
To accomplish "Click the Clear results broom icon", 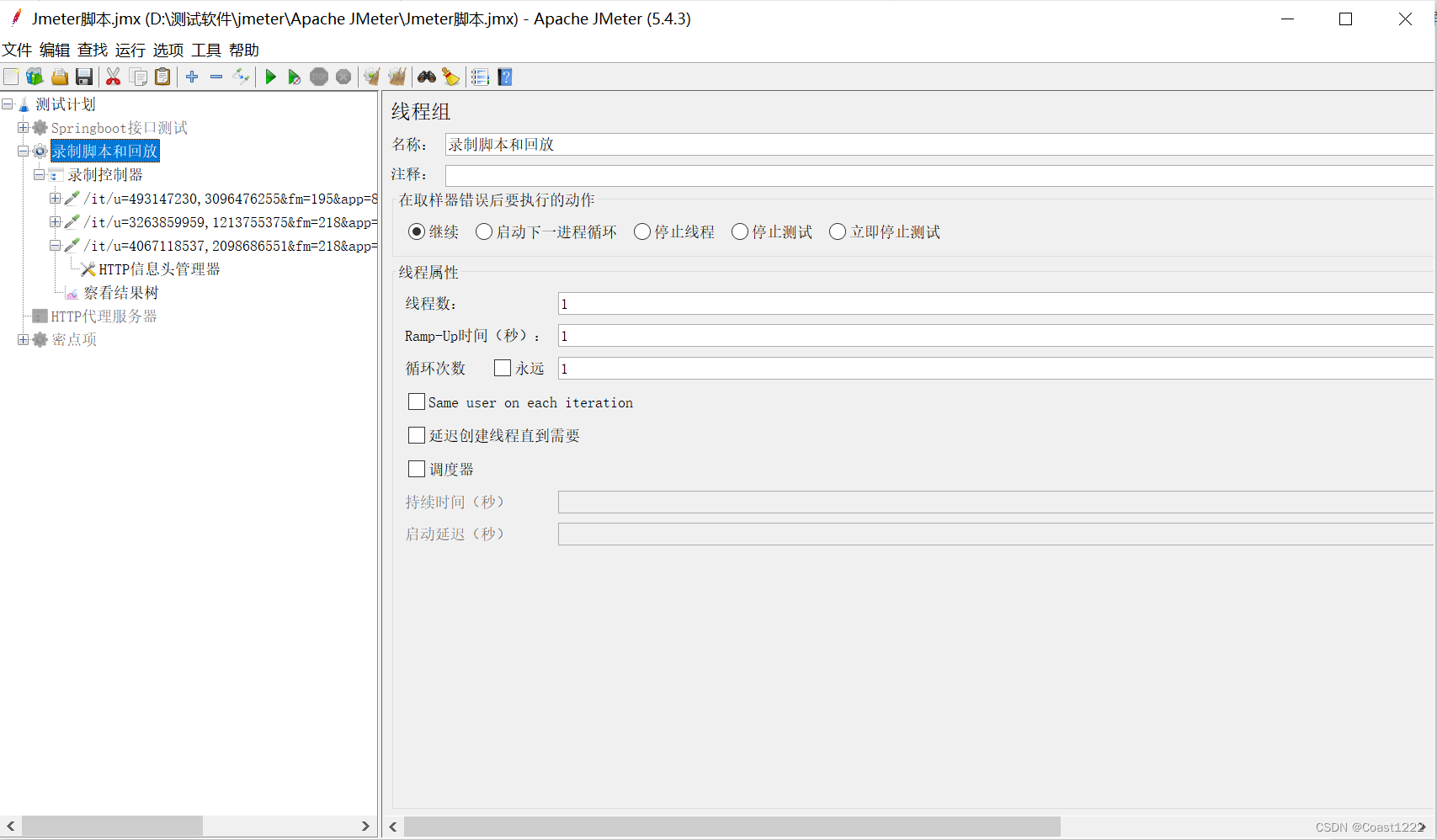I will click(371, 77).
